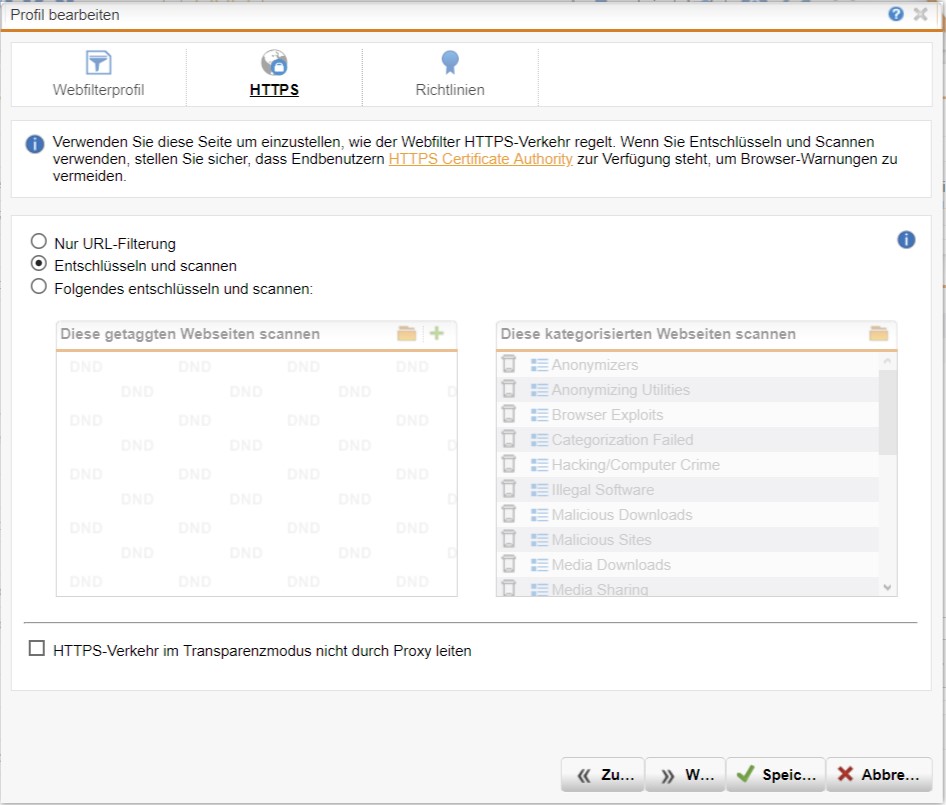946x805 pixels.
Task: Click the Speichern save button
Action: click(775, 774)
